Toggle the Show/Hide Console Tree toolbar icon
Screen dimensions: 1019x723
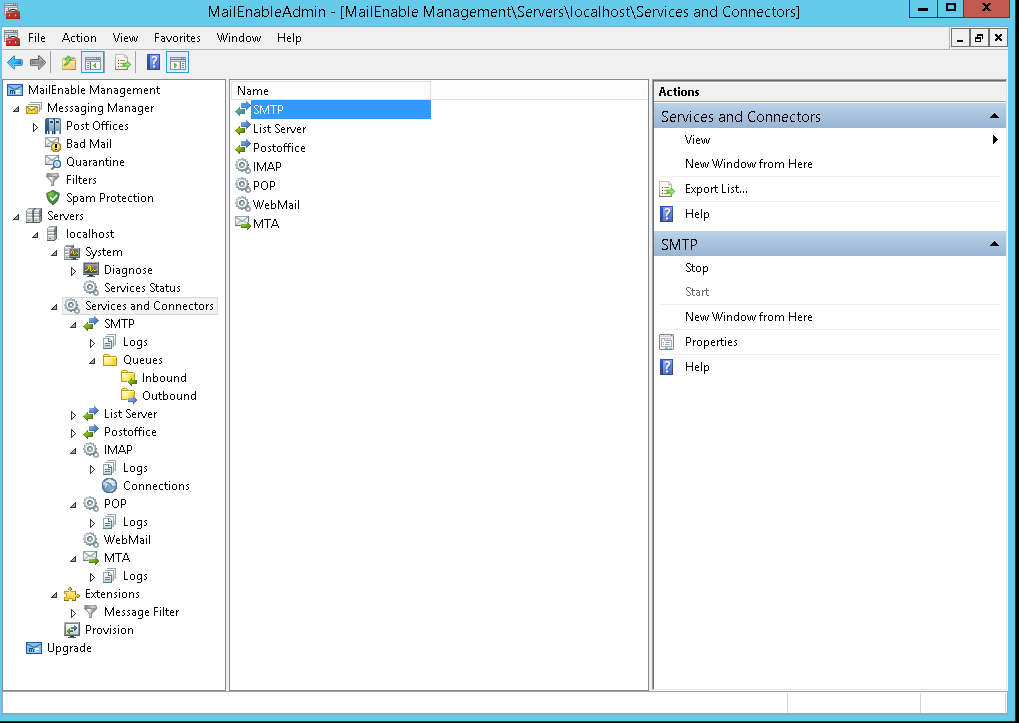tap(93, 63)
